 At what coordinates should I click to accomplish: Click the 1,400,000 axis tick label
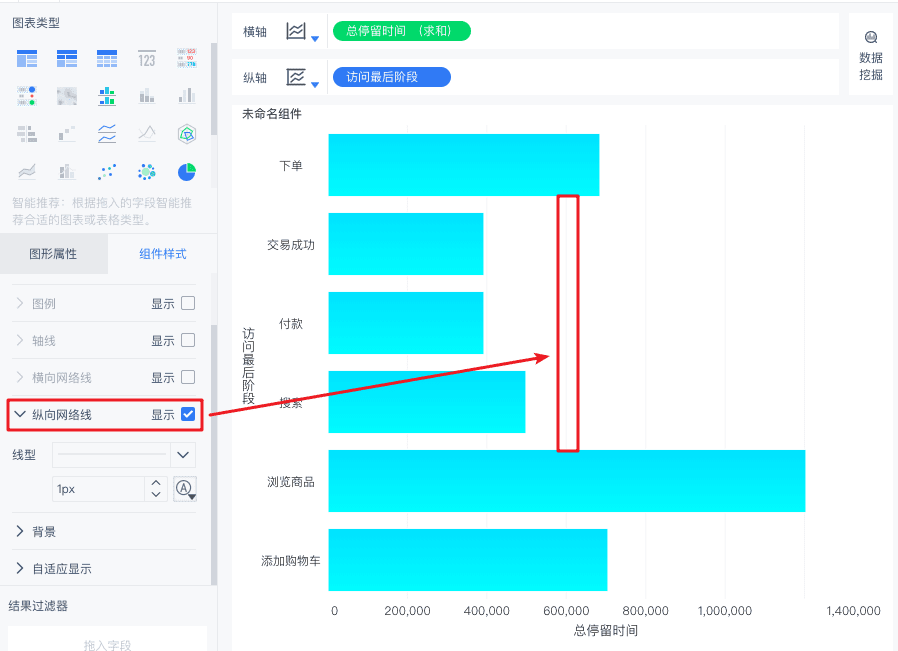coord(853,611)
